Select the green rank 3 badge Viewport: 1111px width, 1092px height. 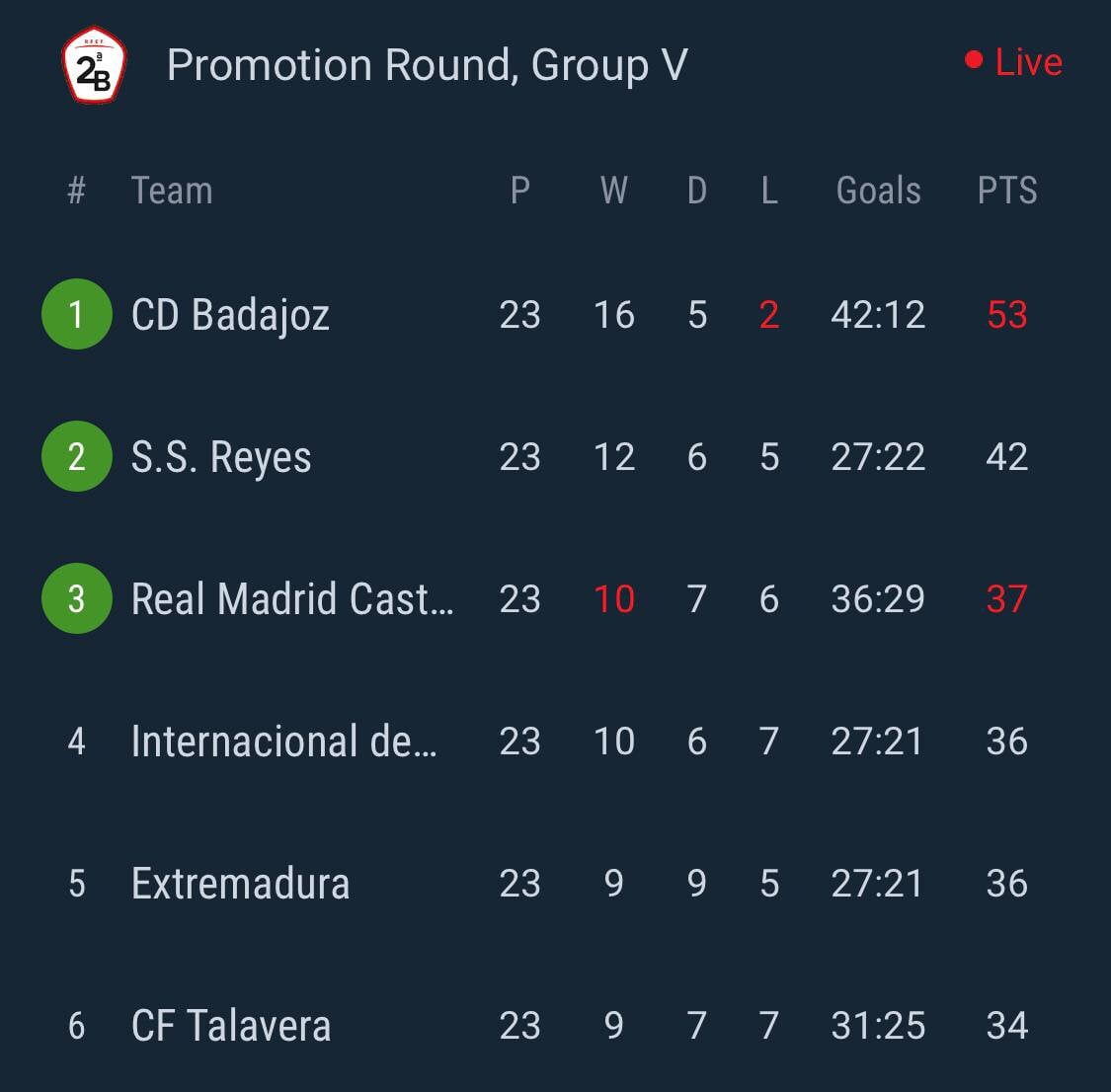tap(76, 598)
